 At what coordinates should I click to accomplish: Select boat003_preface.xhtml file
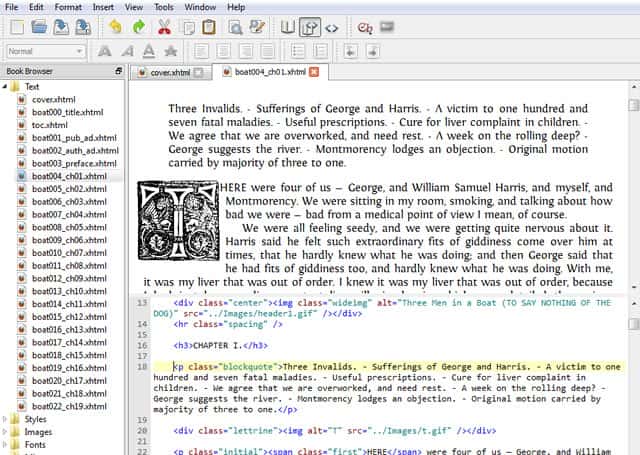pyautogui.click(x=74, y=163)
